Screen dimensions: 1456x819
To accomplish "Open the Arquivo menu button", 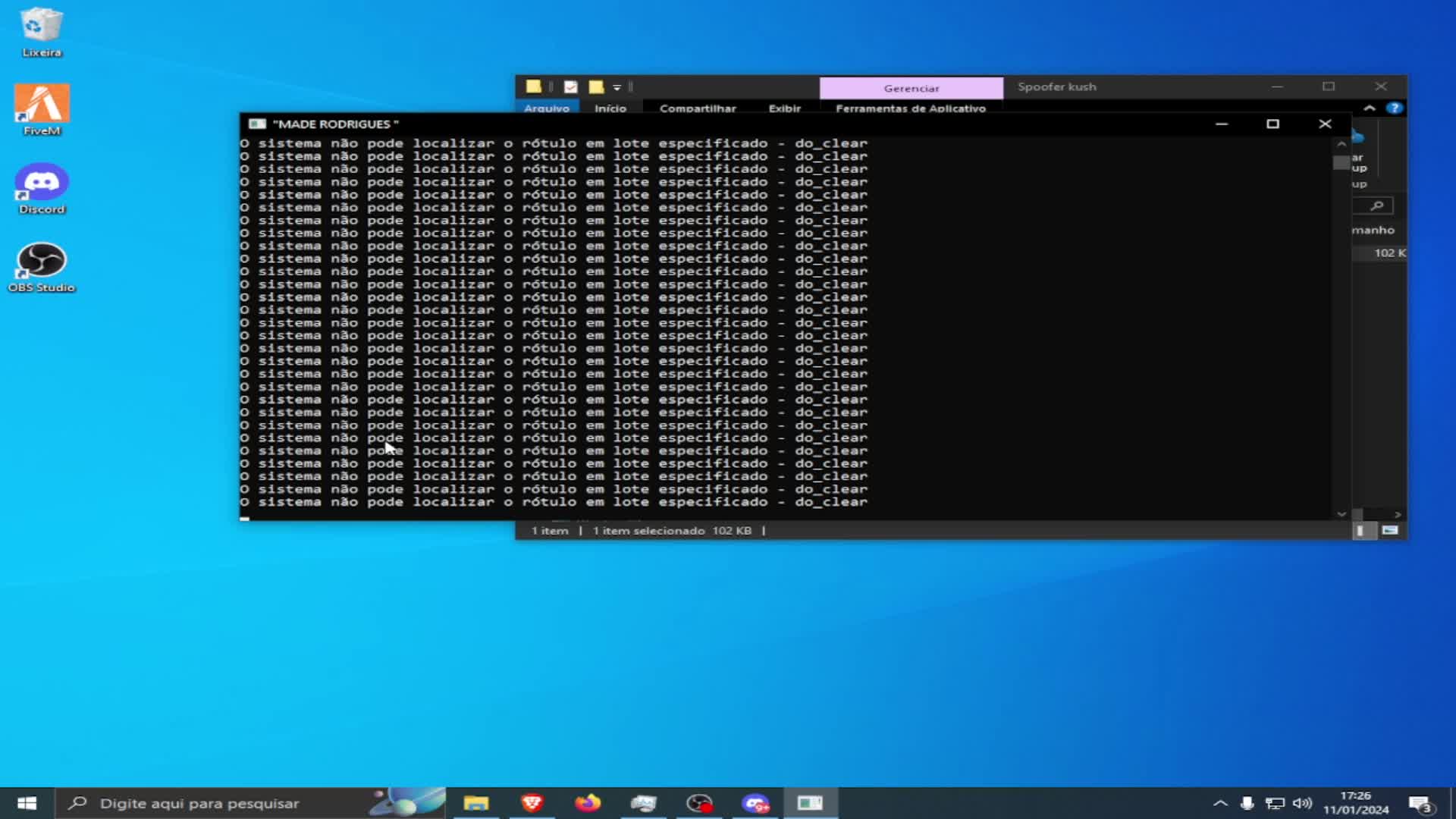I will click(546, 108).
